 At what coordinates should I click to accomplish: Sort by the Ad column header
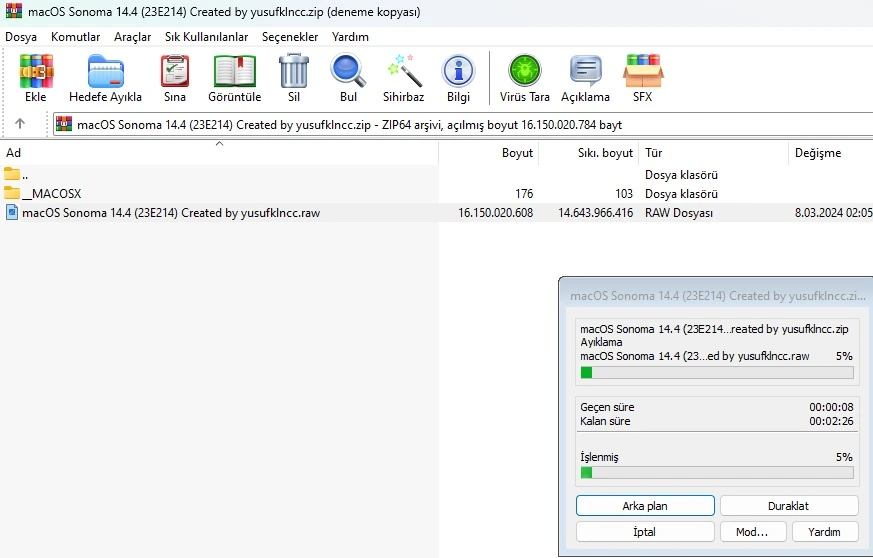(219, 153)
